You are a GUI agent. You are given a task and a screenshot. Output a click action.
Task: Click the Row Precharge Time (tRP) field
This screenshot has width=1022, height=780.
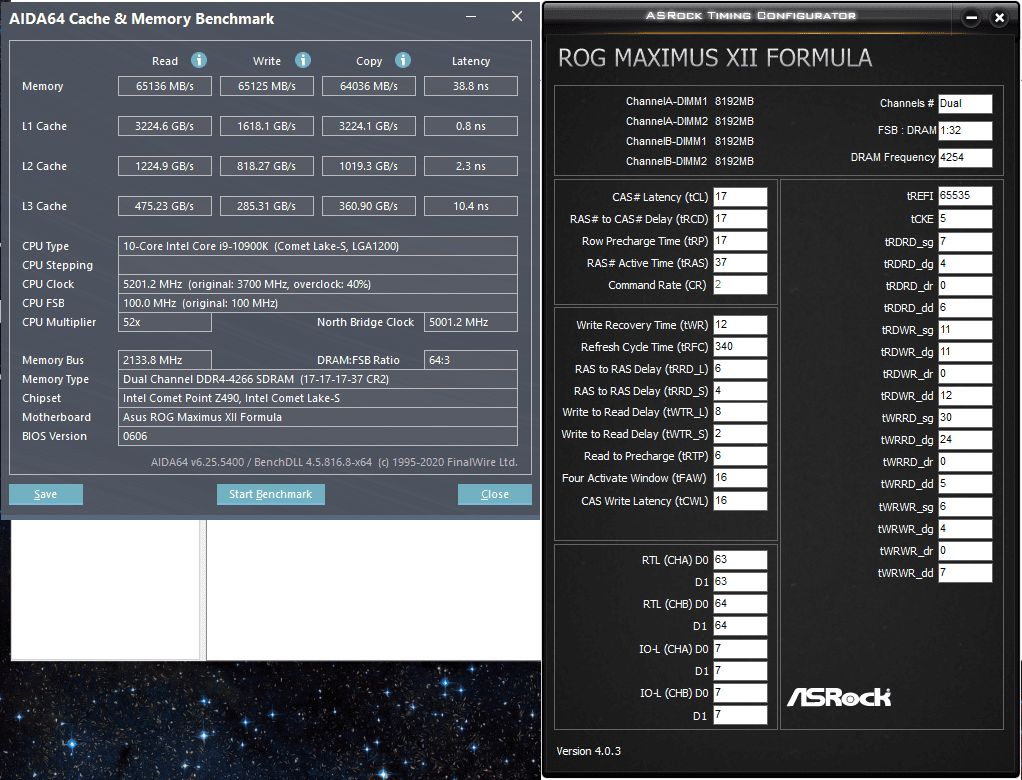point(740,241)
